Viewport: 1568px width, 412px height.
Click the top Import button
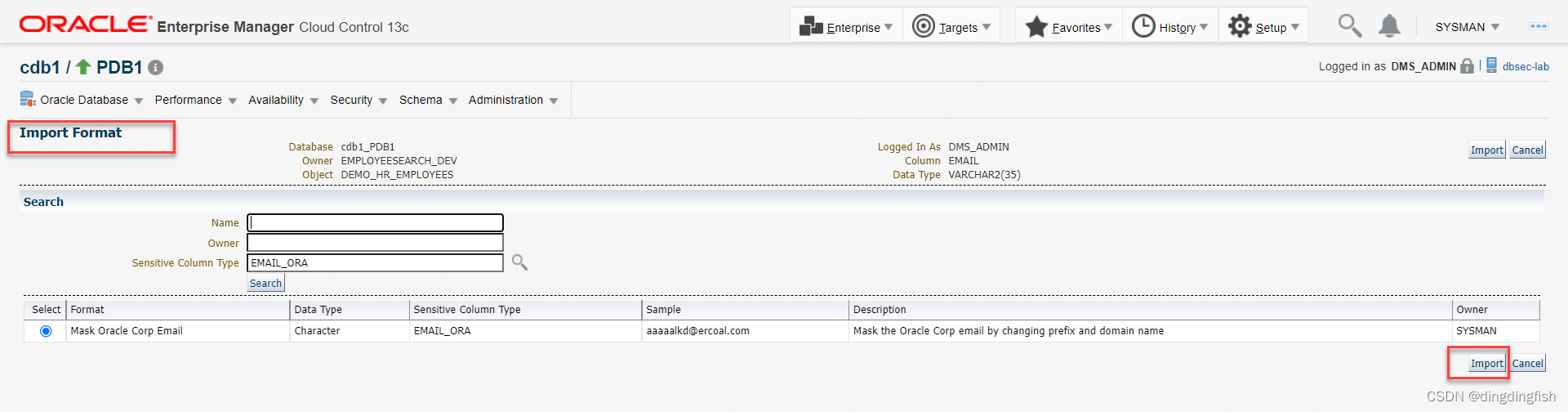(x=1486, y=150)
